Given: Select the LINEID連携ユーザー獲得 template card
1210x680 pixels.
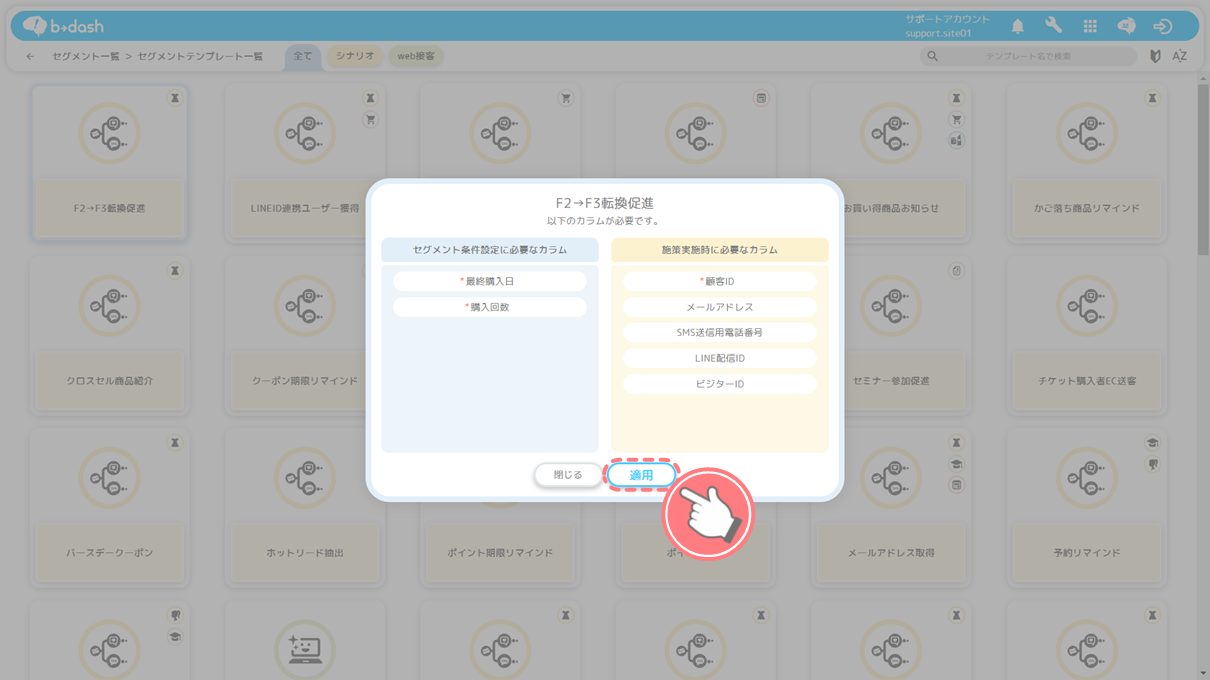Looking at the screenshot, I should click(x=304, y=163).
